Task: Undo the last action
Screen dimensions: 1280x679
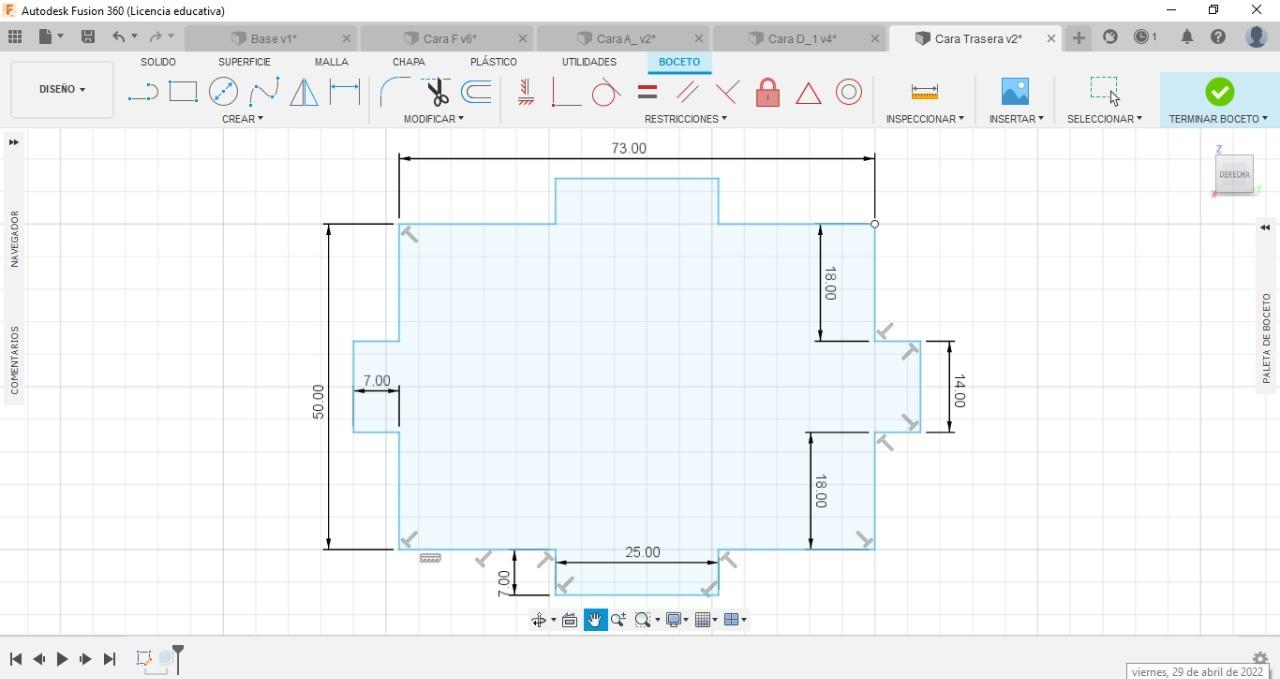Action: click(119, 37)
